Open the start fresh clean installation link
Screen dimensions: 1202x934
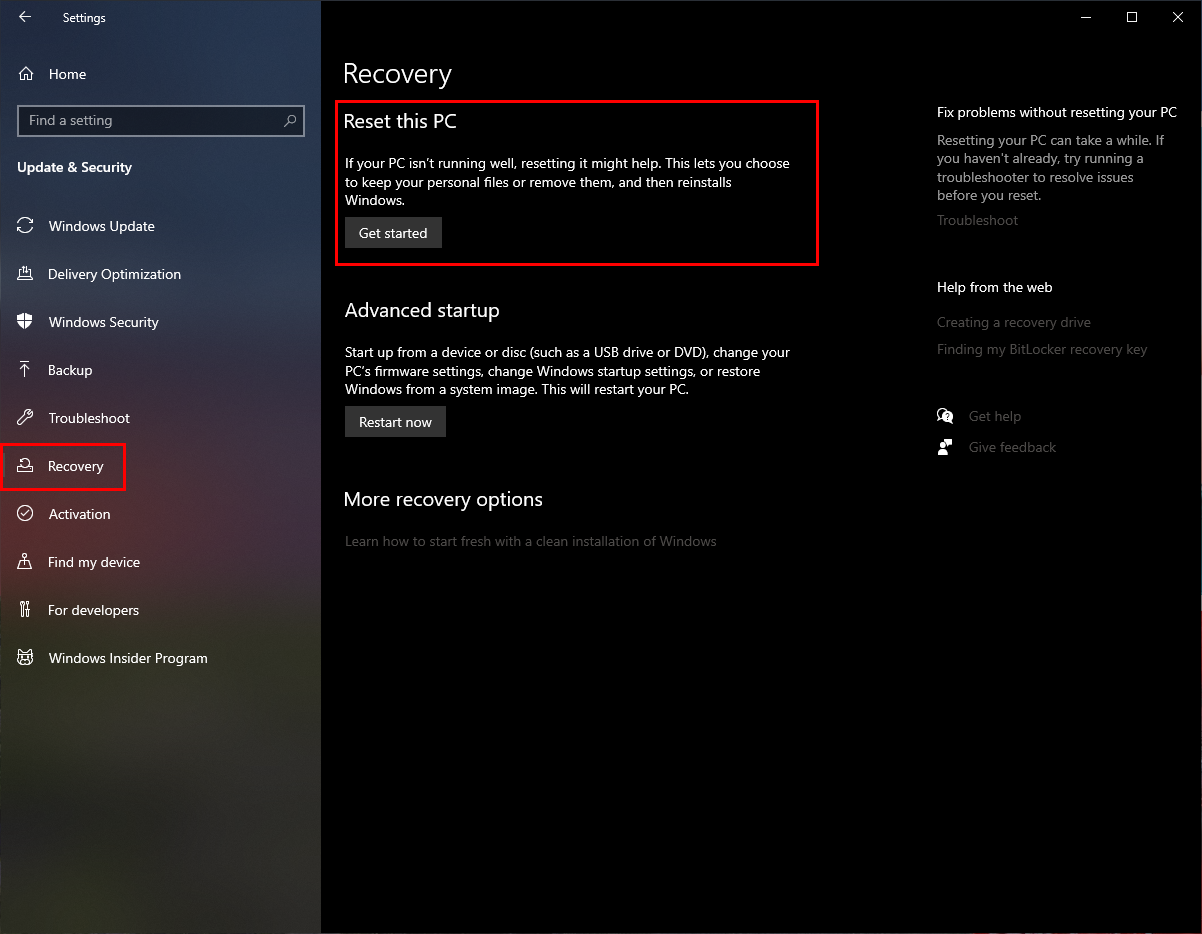[x=531, y=541]
